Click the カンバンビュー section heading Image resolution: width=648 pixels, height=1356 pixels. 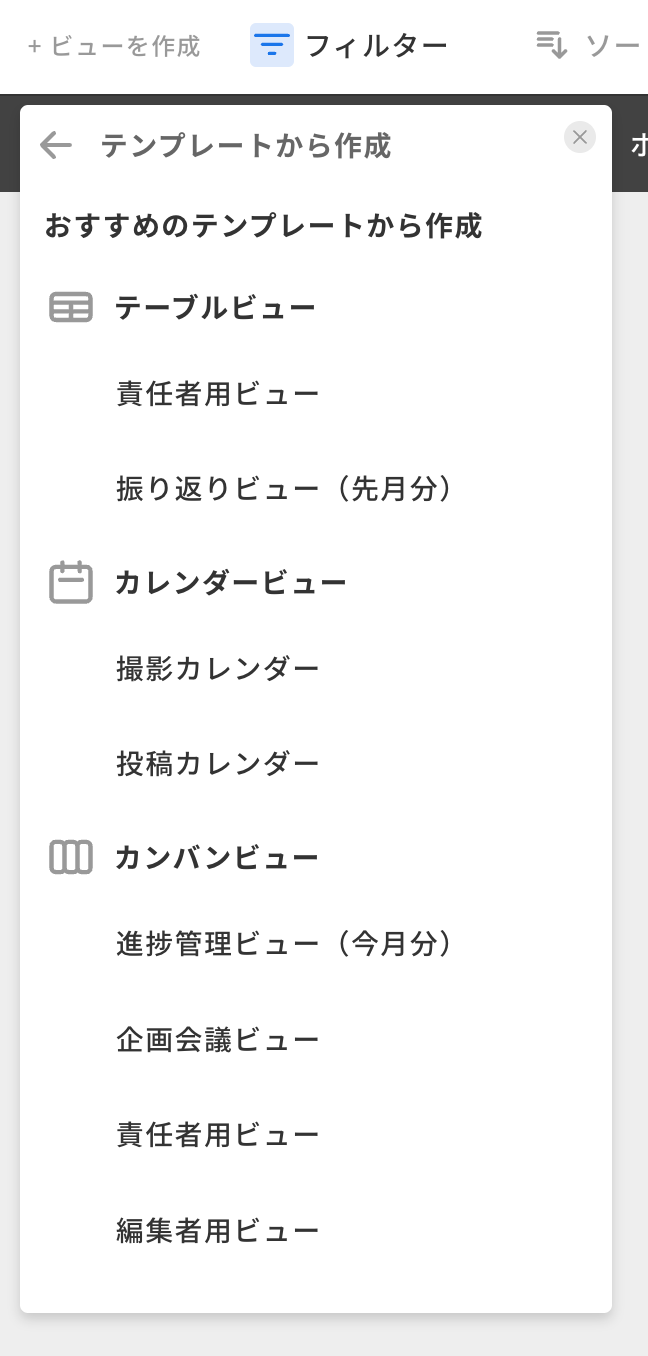(x=216, y=857)
